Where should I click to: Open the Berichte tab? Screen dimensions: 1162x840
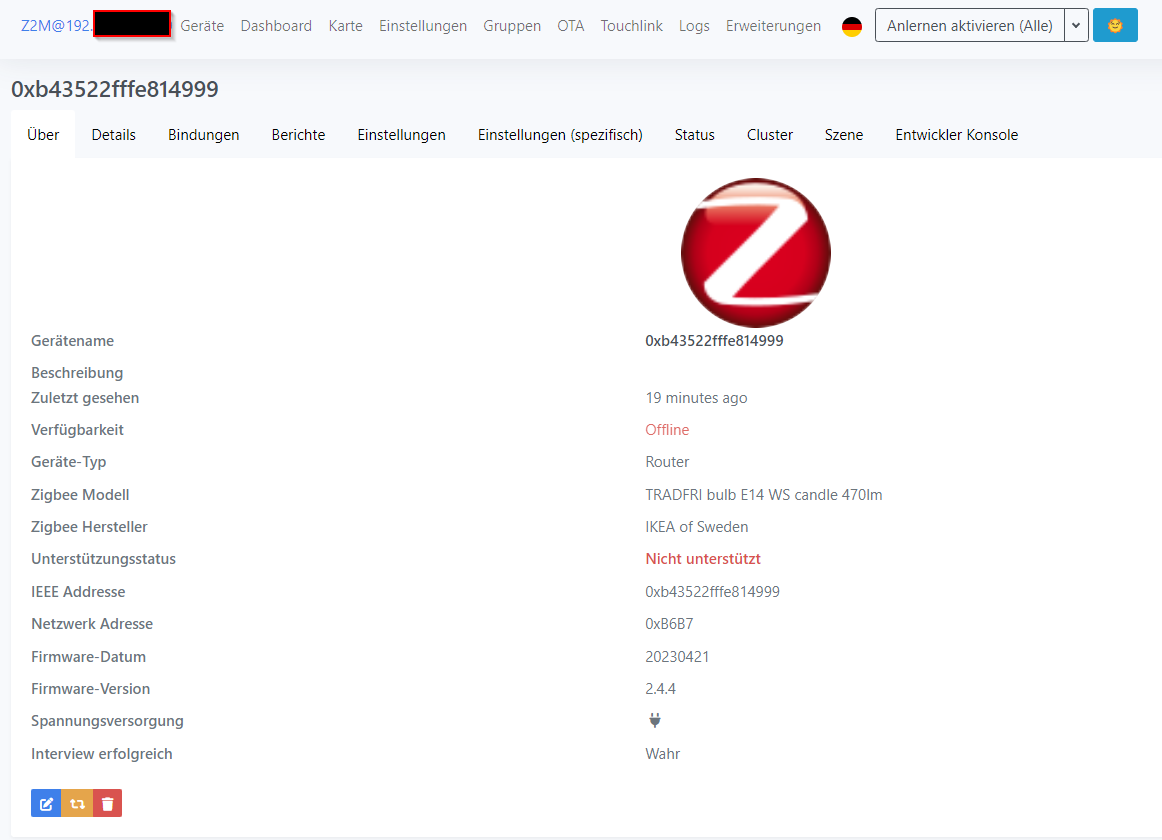point(299,135)
